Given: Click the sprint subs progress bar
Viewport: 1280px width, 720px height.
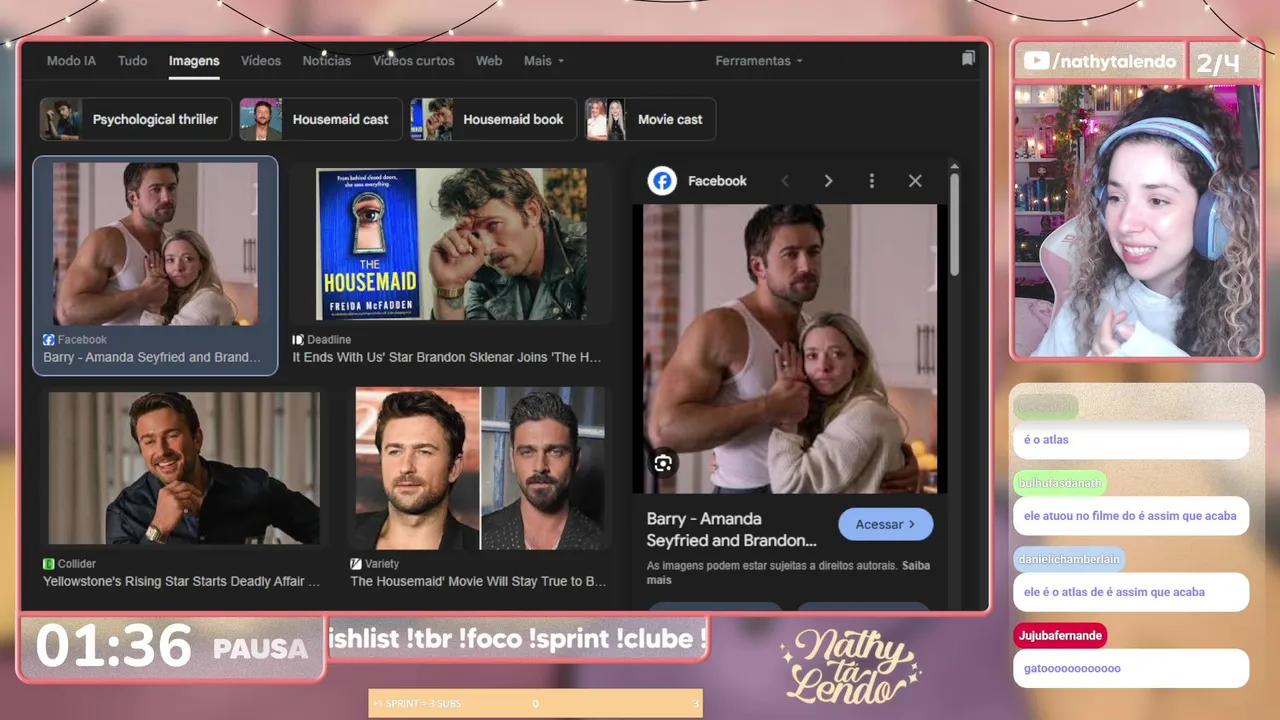Looking at the screenshot, I should (535, 704).
